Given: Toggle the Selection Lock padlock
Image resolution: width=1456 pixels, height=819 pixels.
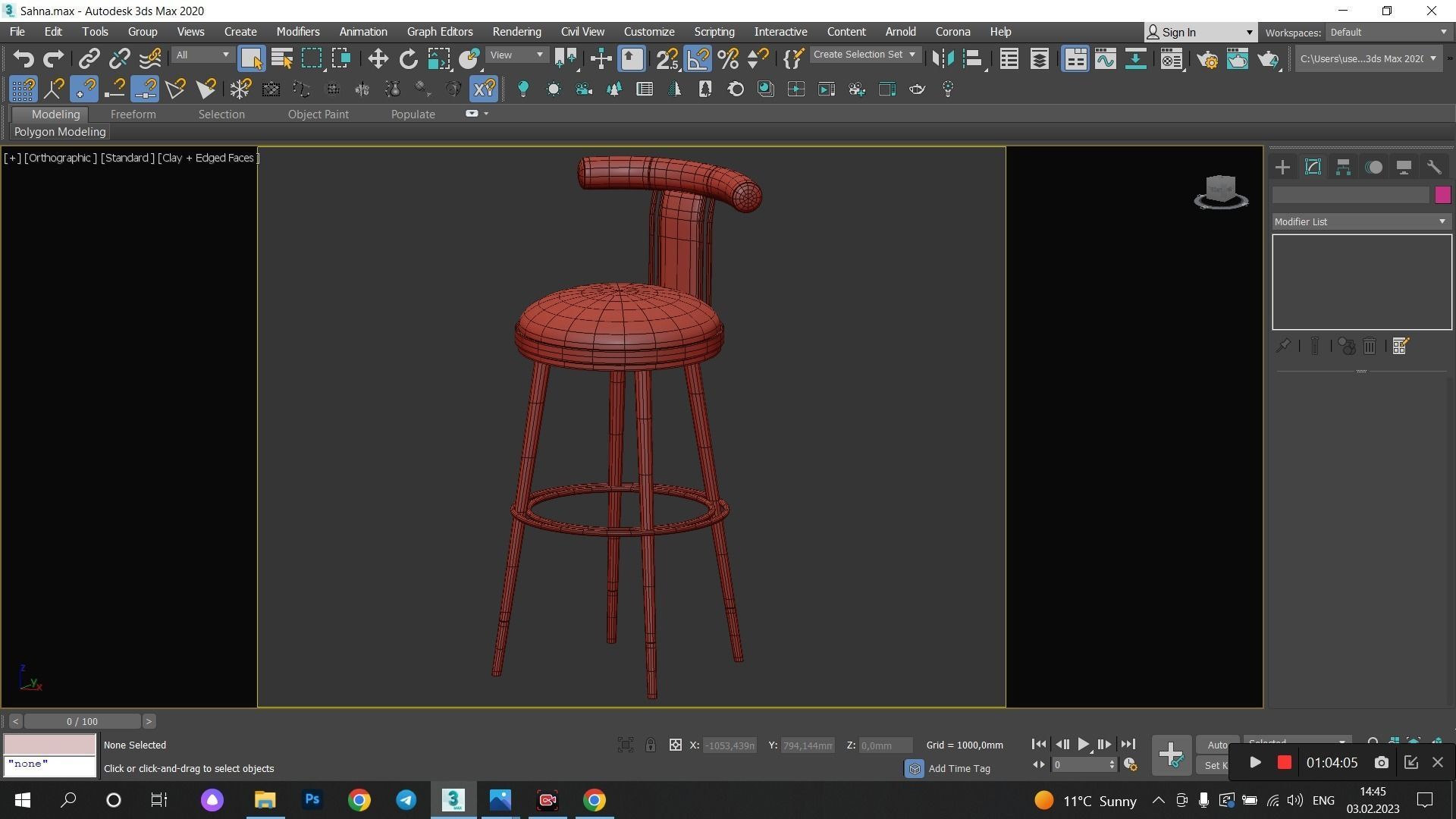Looking at the screenshot, I should (651, 745).
